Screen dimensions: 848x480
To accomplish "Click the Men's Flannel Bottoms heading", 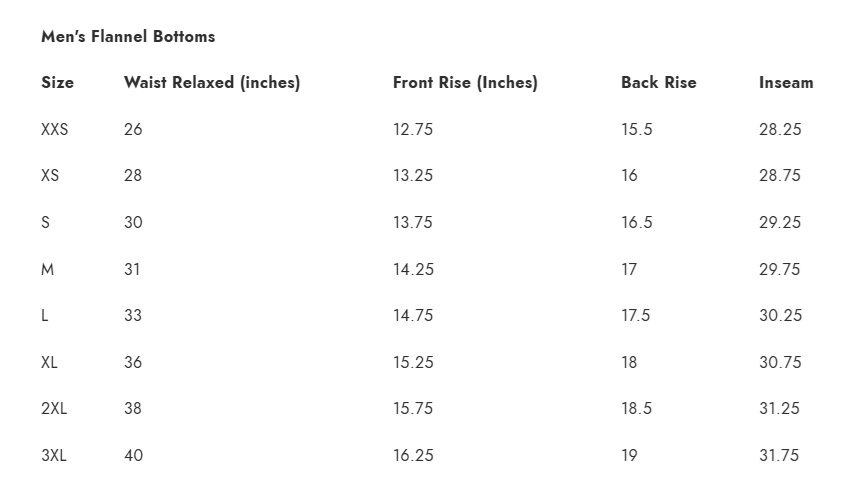I will pos(128,36).
